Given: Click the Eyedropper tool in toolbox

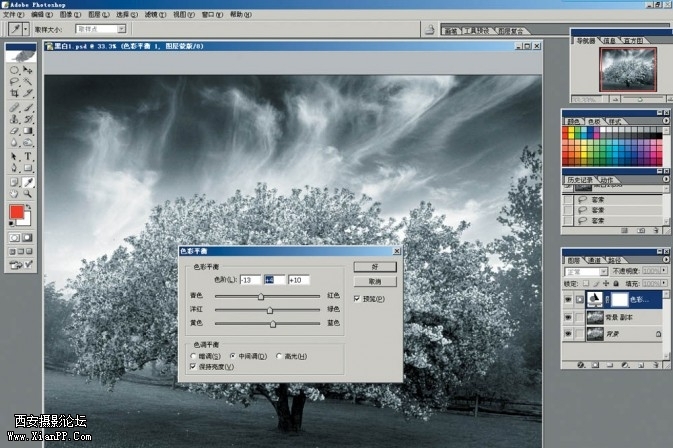Looking at the screenshot, I should [29, 181].
